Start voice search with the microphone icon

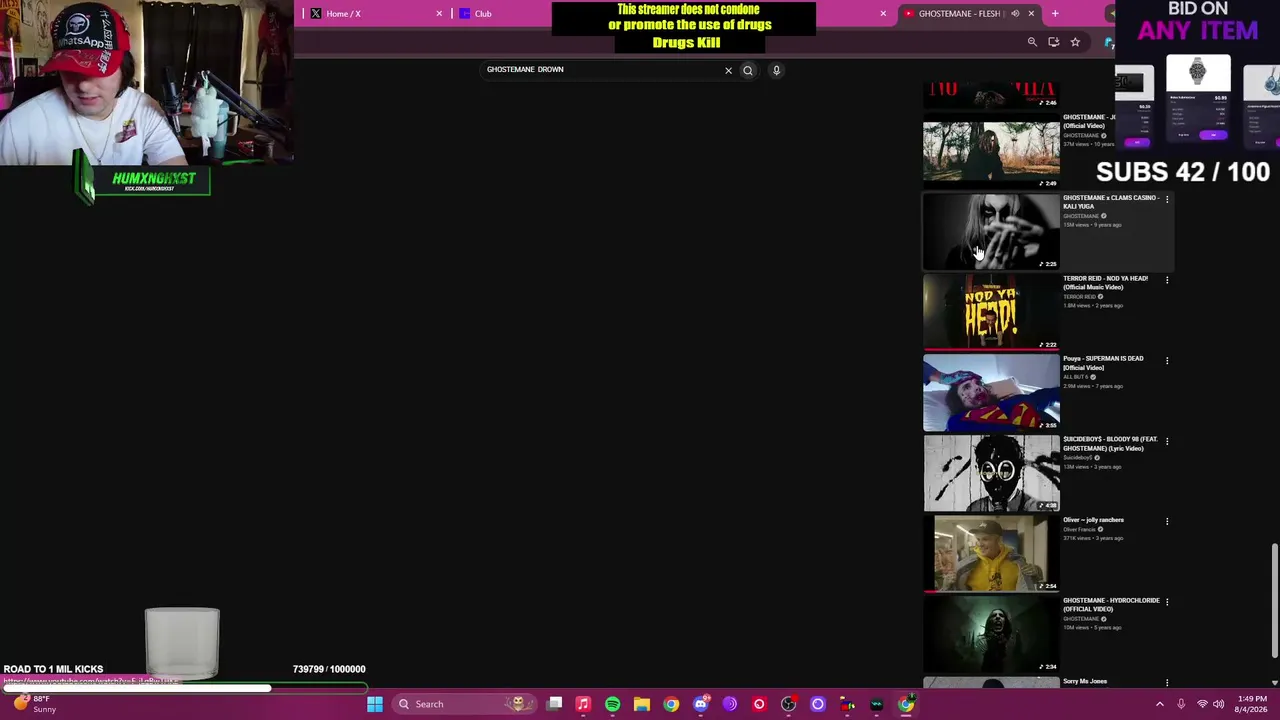point(776,70)
